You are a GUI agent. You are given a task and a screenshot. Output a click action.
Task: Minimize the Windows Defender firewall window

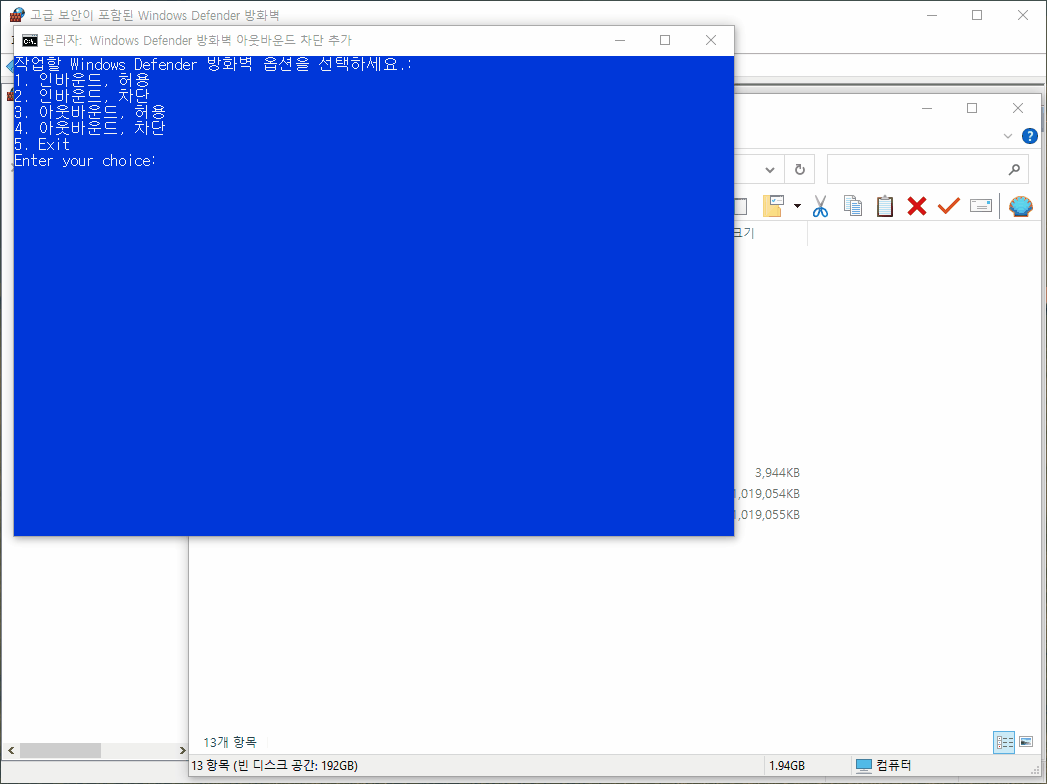click(931, 15)
